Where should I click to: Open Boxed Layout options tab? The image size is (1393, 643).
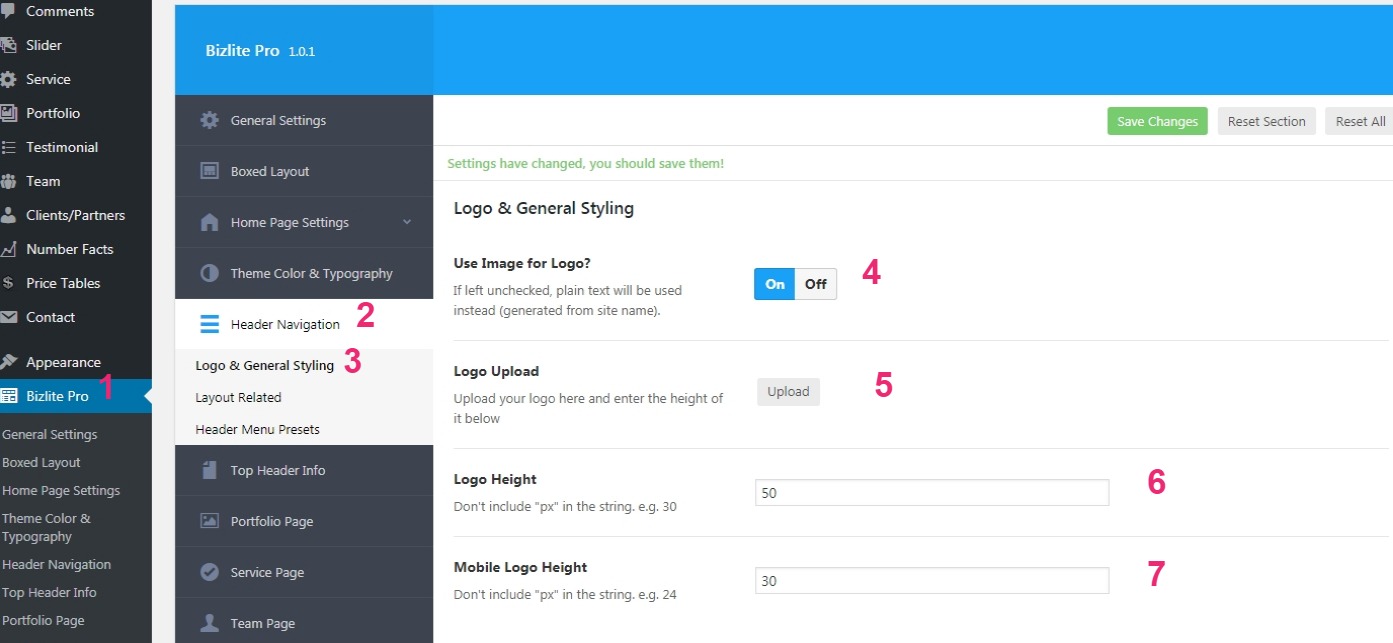pos(304,171)
